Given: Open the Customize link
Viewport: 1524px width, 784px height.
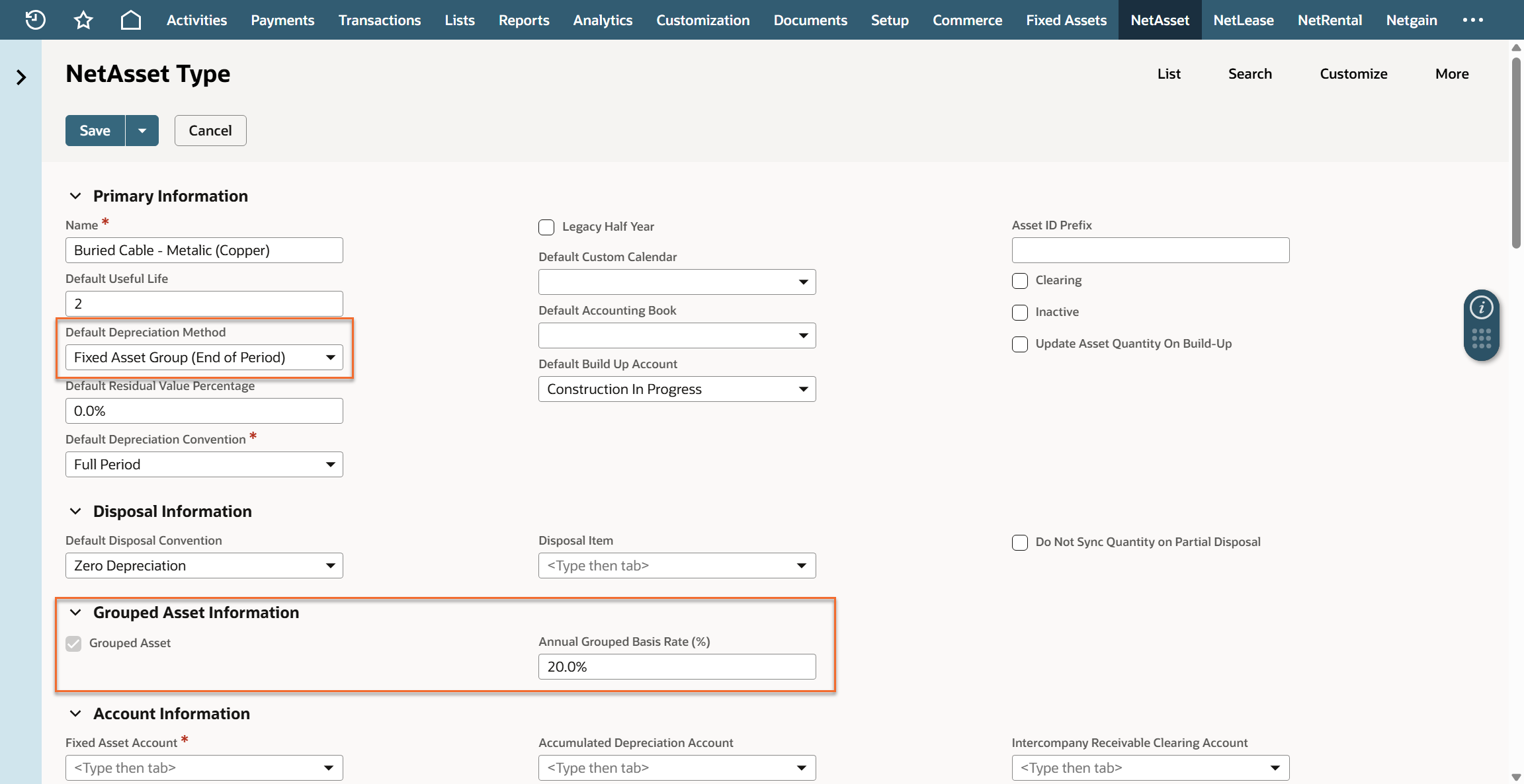Looking at the screenshot, I should point(1353,74).
